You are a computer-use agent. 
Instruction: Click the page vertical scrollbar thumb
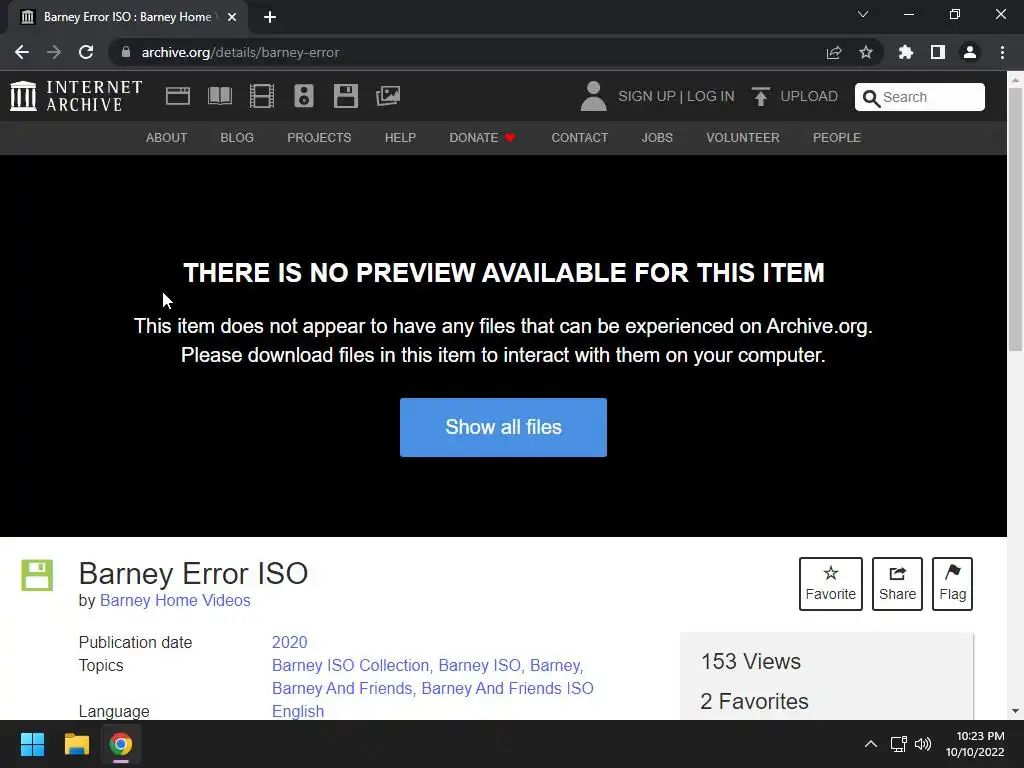click(x=1016, y=219)
